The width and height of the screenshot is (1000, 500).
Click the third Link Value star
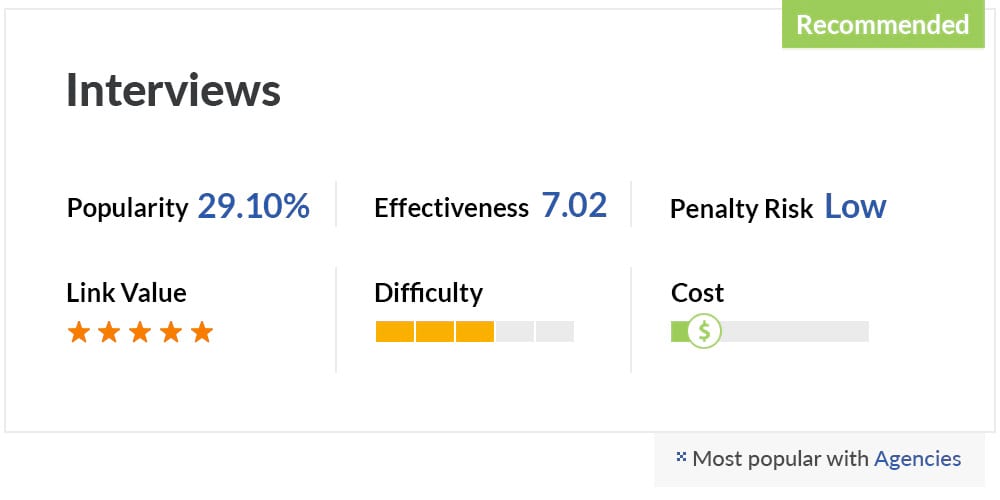[140, 332]
